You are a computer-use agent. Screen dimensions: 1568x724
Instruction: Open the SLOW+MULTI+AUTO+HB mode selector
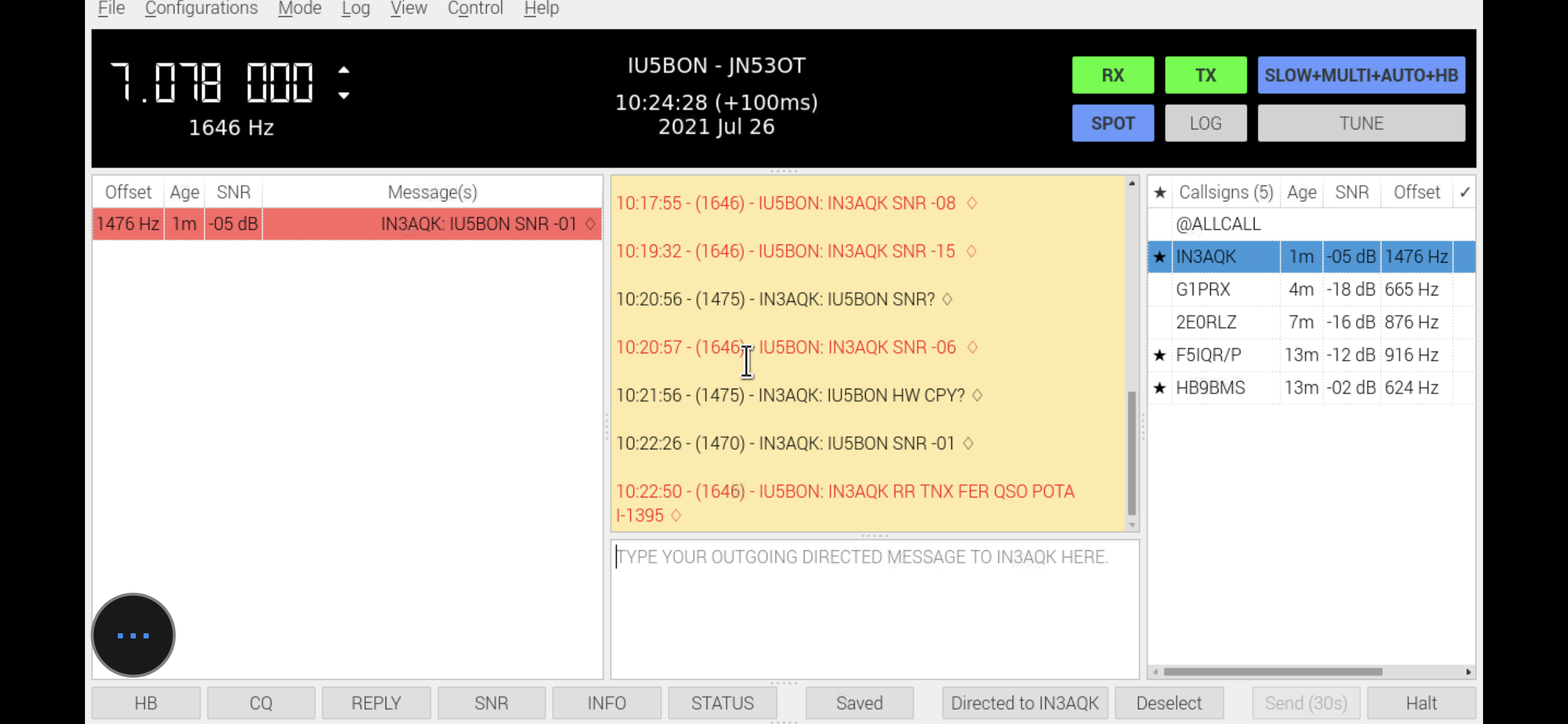click(1361, 75)
